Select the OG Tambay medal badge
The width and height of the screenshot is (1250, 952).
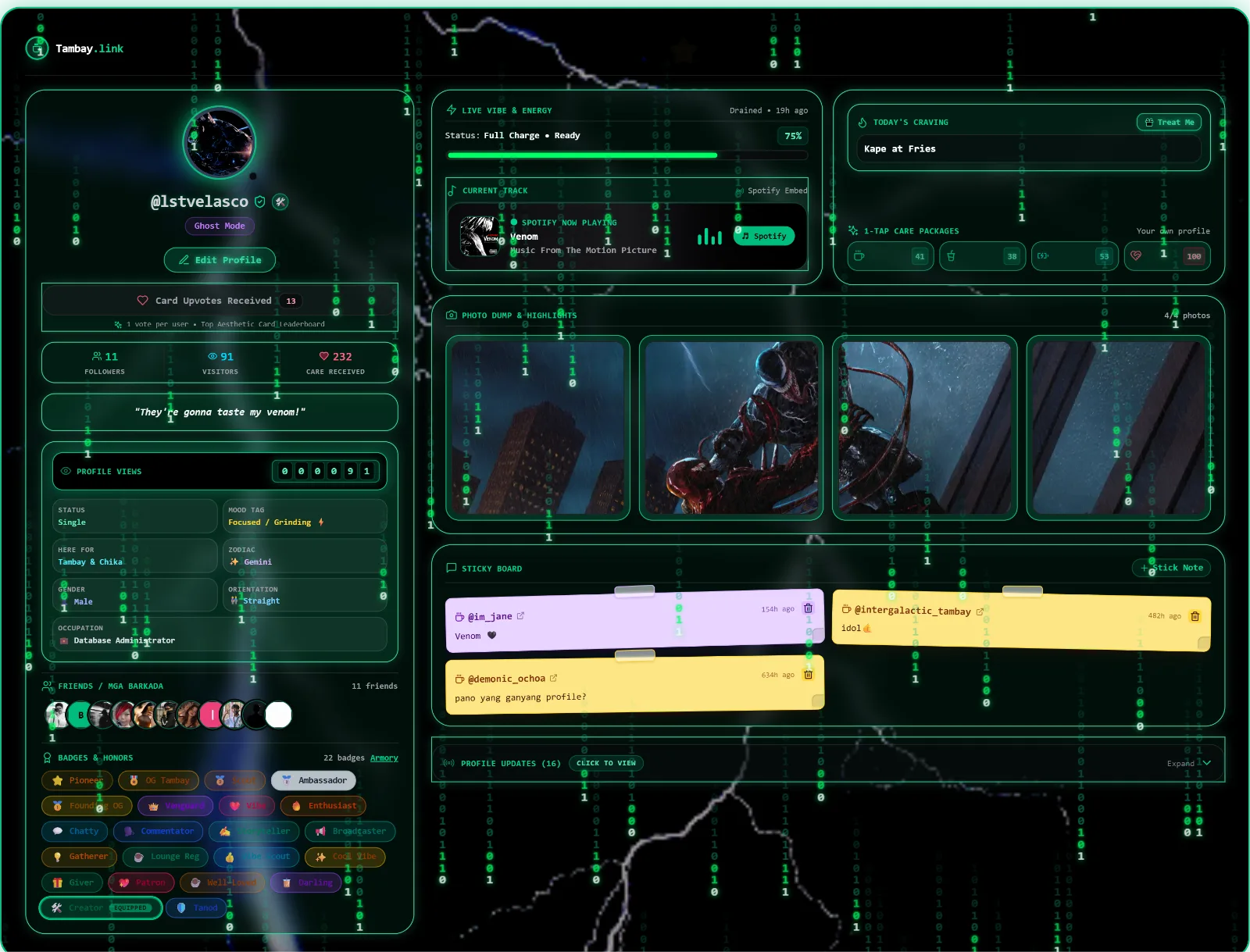pyautogui.click(x=159, y=780)
